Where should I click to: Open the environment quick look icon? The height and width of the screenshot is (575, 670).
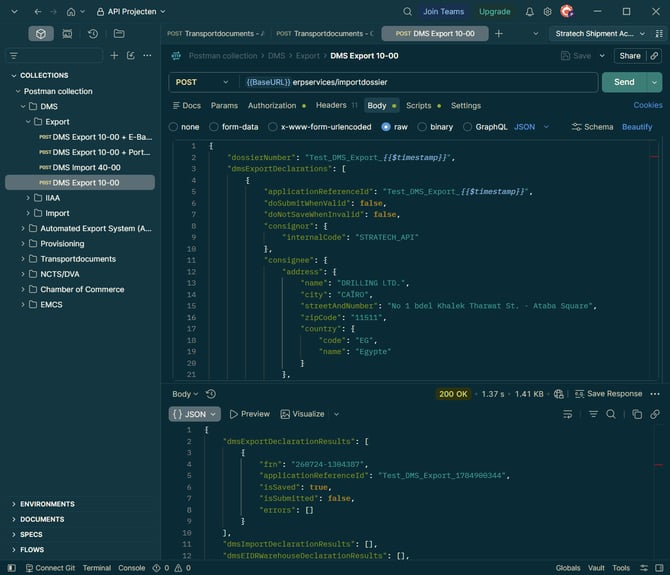click(x=659, y=34)
